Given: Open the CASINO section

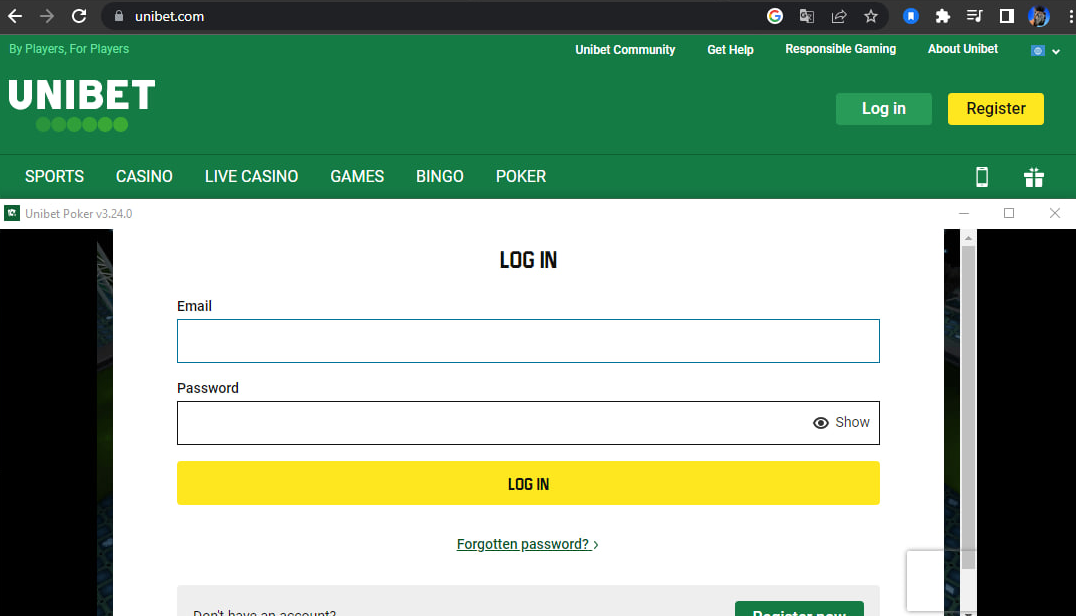Looking at the screenshot, I should [x=144, y=176].
